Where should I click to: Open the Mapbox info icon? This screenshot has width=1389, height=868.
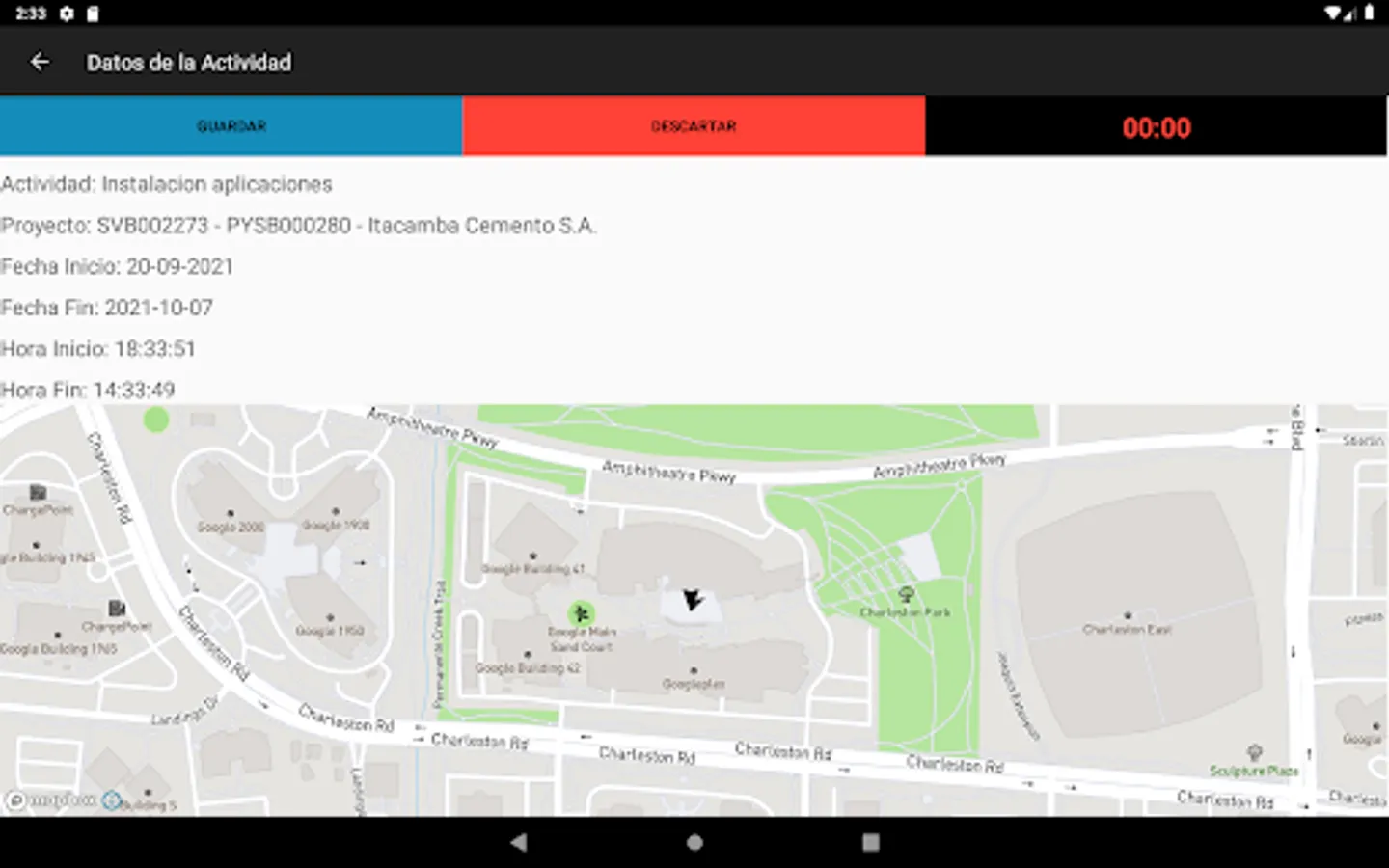point(112,800)
